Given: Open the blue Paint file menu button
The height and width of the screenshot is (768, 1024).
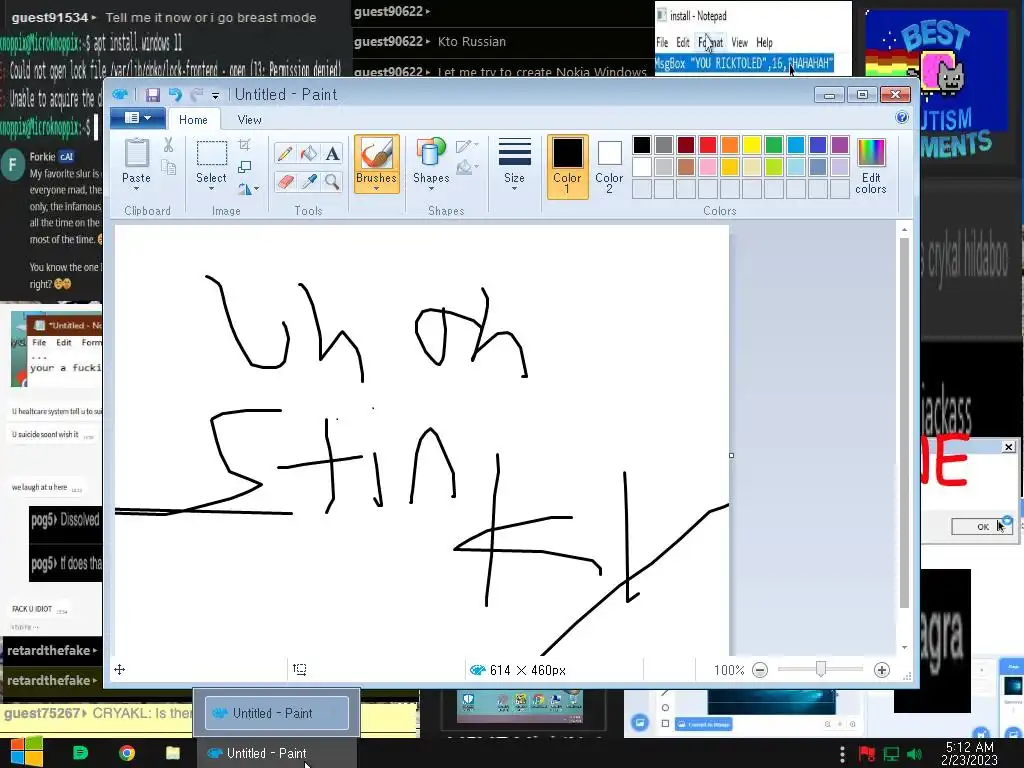Looking at the screenshot, I should point(137,118).
